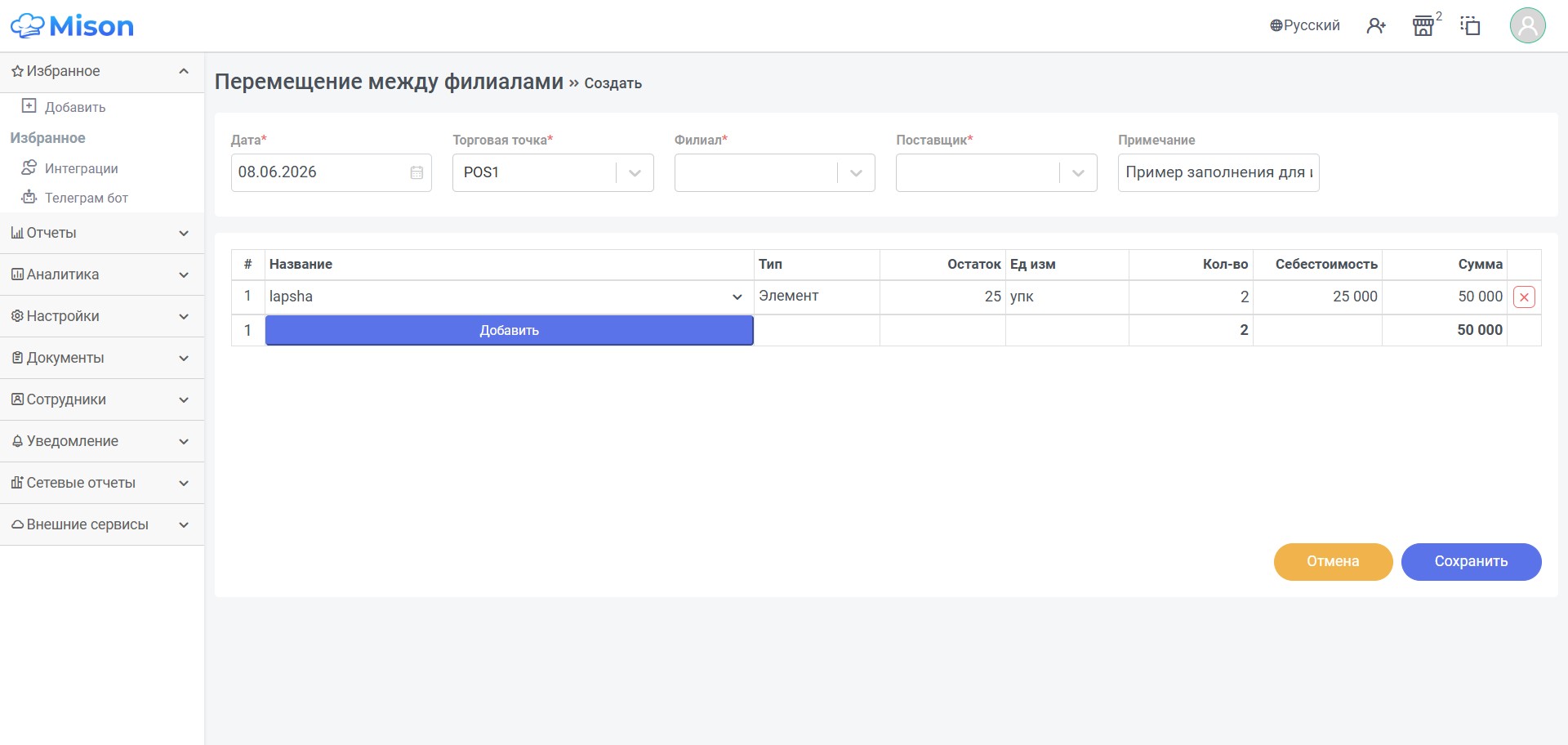Expand the Сотрудники menu
The image size is (1568, 745).
click(x=102, y=399)
